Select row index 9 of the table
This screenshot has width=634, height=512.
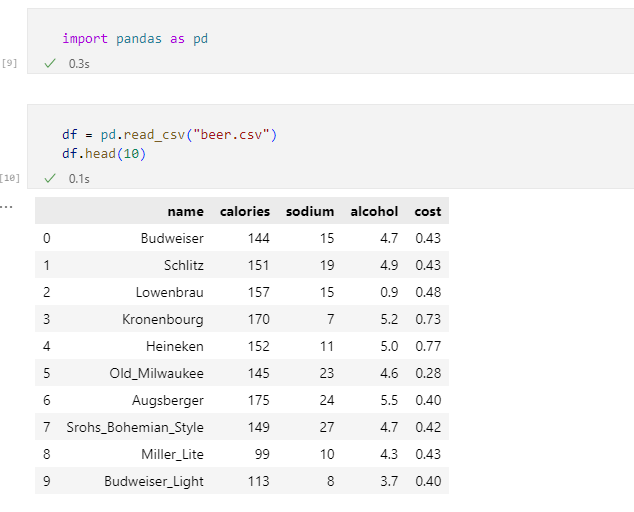click(x=46, y=481)
